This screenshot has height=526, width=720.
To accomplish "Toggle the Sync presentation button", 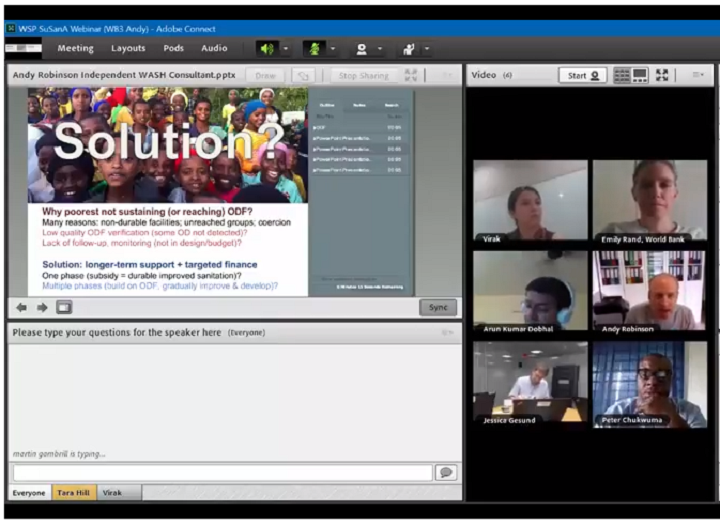I will pyautogui.click(x=437, y=307).
